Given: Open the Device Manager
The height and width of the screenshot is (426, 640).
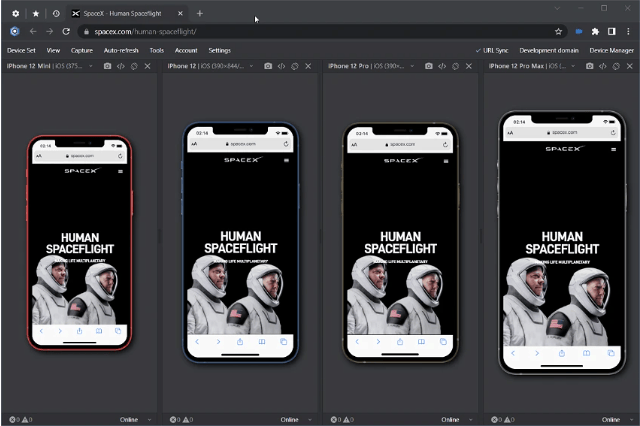Looking at the screenshot, I should pyautogui.click(x=611, y=51).
